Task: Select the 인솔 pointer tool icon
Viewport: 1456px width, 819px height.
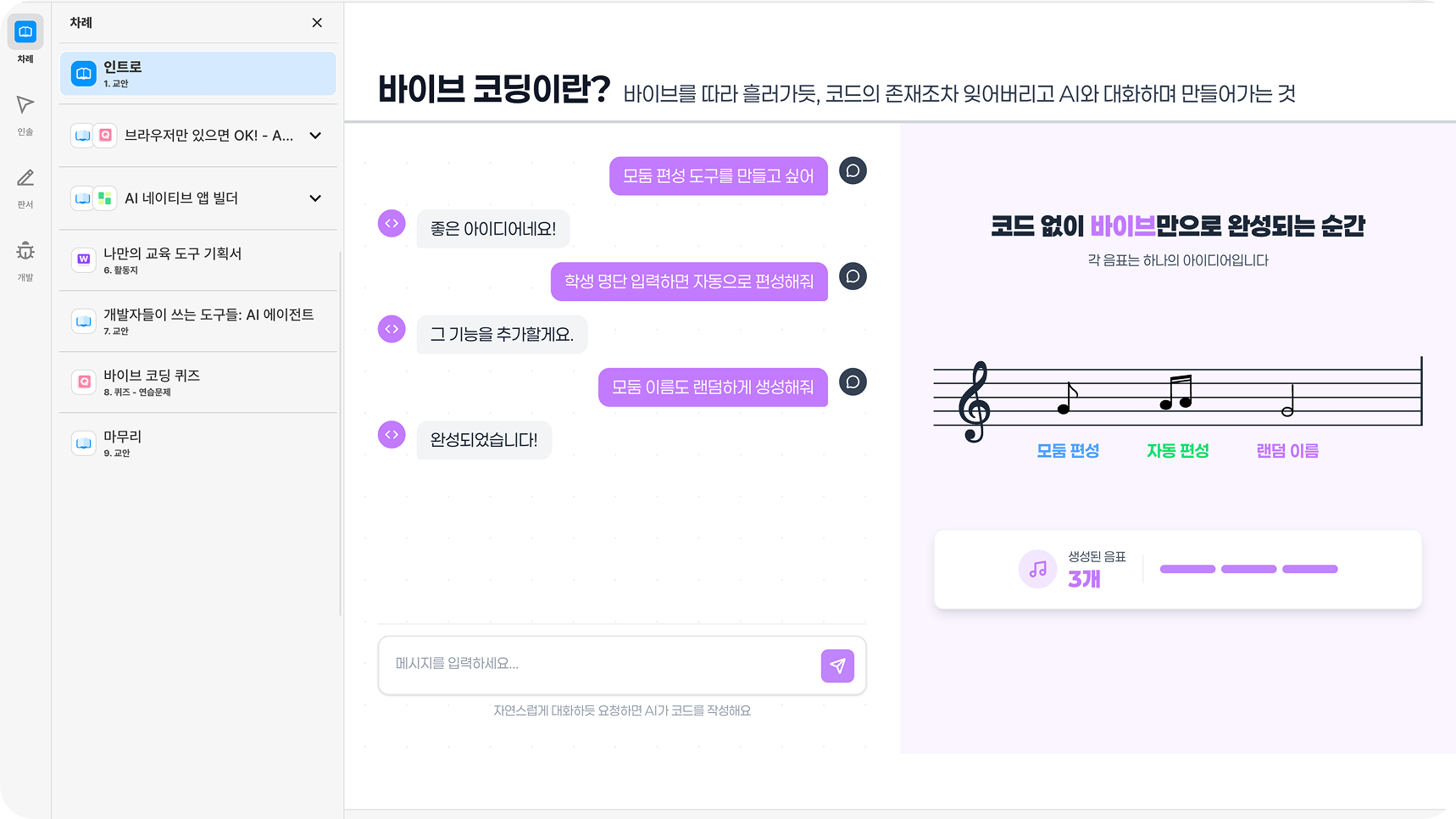Action: 25,105
